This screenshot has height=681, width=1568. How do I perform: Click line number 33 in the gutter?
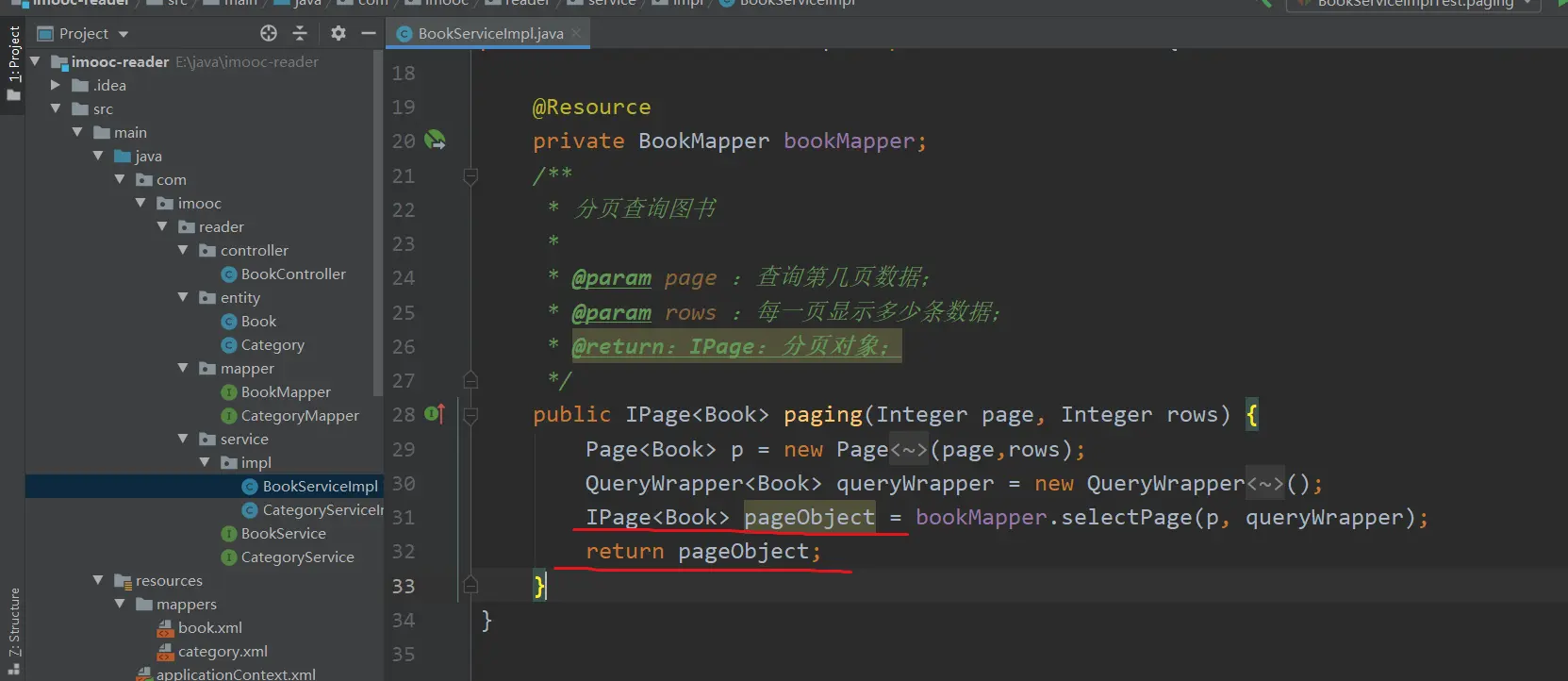click(x=404, y=586)
